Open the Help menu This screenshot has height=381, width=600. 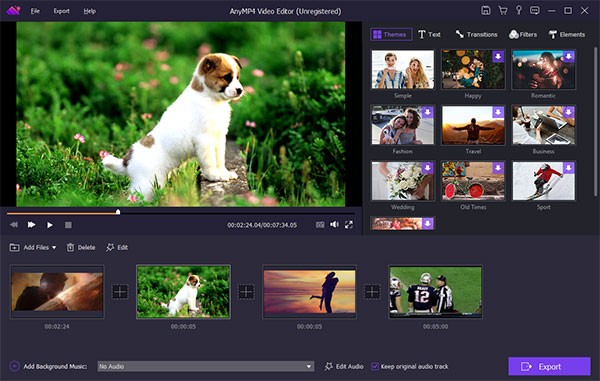[x=90, y=11]
